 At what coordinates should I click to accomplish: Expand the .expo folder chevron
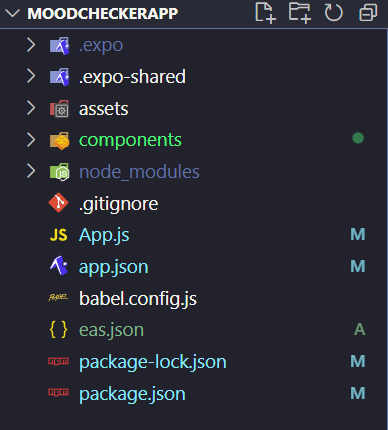click(31, 45)
